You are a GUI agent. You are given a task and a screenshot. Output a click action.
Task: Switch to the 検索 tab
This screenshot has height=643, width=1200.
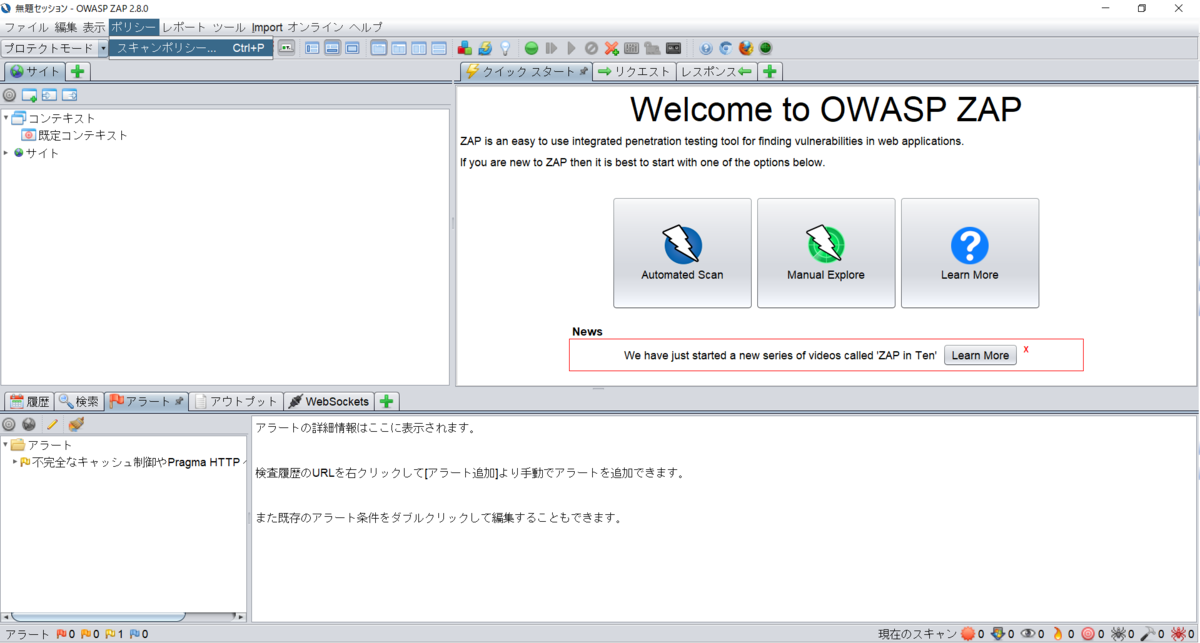79,401
